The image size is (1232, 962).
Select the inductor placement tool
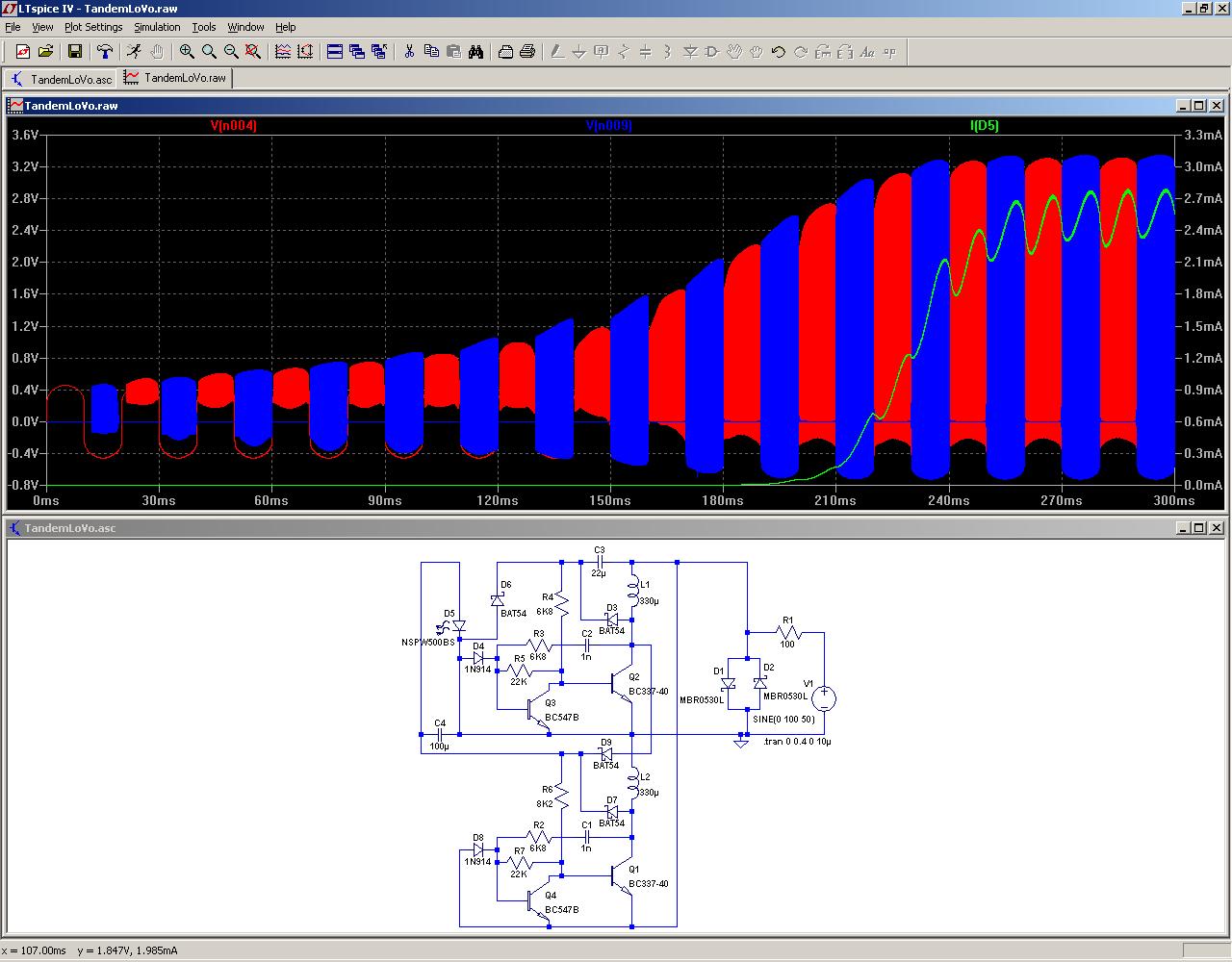tap(668, 52)
